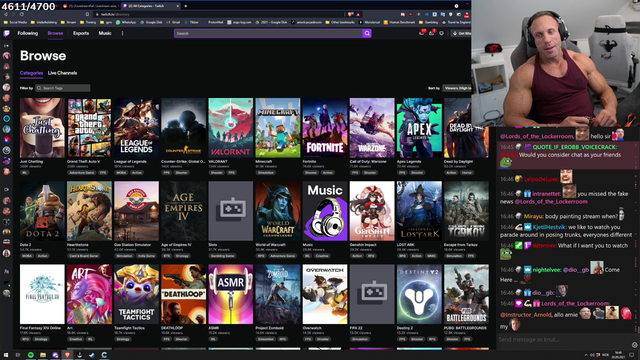Screen dimensions: 640x360
Task: Switch to the Live Channels tab
Action: point(62,73)
